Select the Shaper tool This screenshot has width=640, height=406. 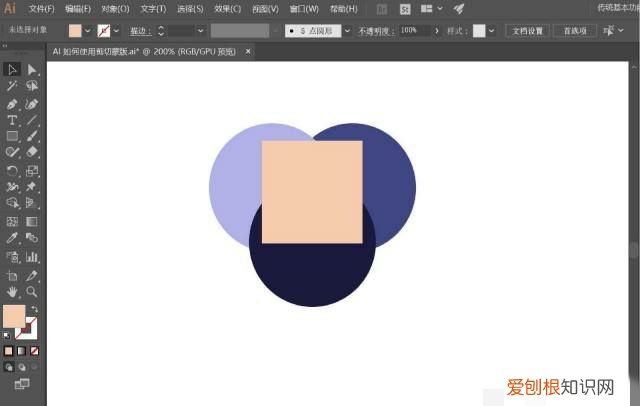[x=12, y=152]
